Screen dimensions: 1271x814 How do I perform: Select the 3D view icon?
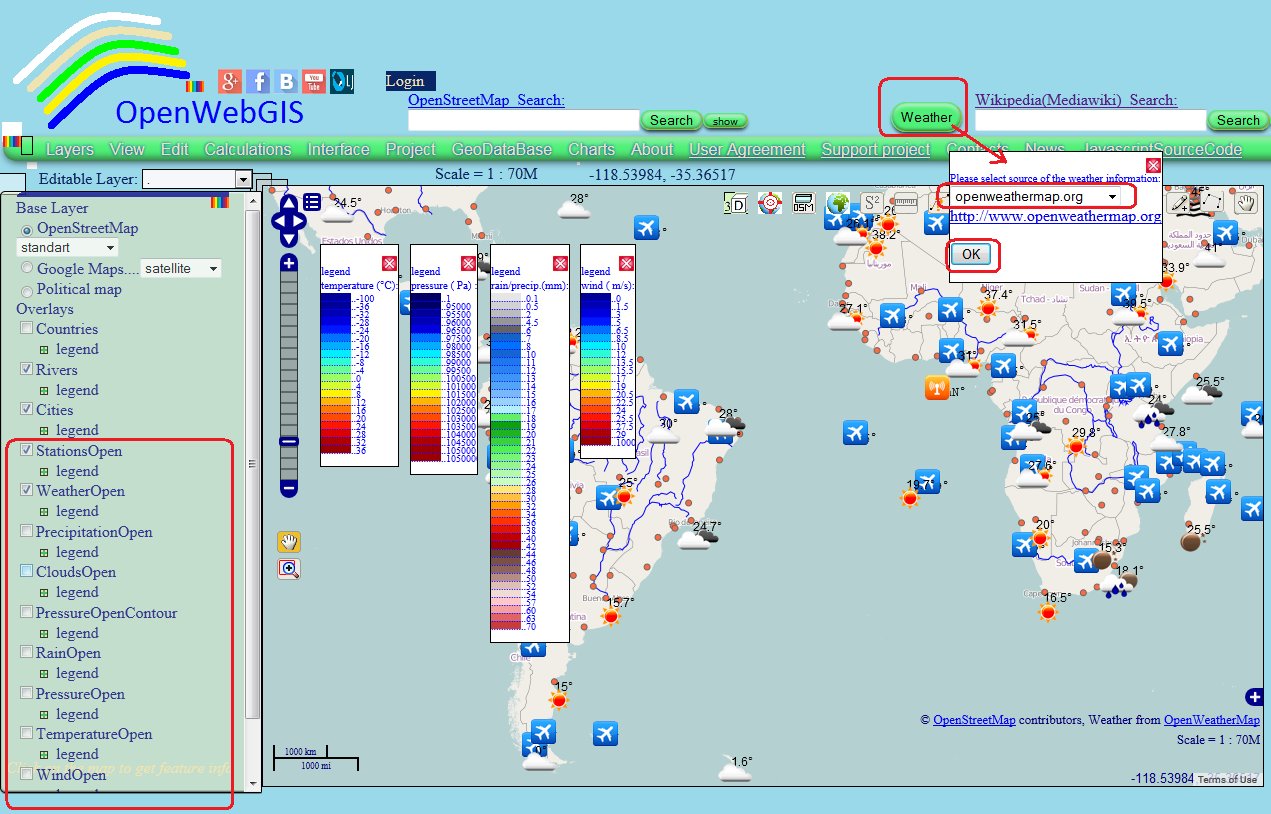click(735, 202)
